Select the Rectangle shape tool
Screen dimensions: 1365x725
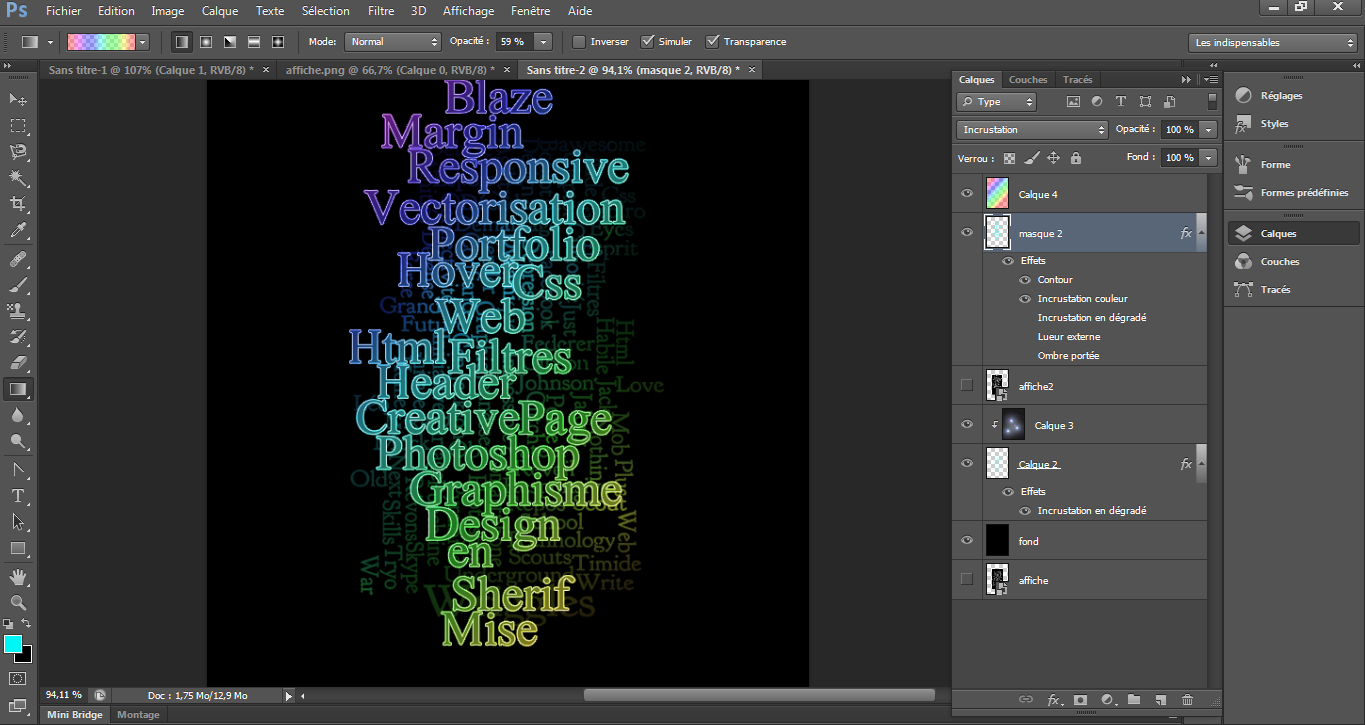18,548
